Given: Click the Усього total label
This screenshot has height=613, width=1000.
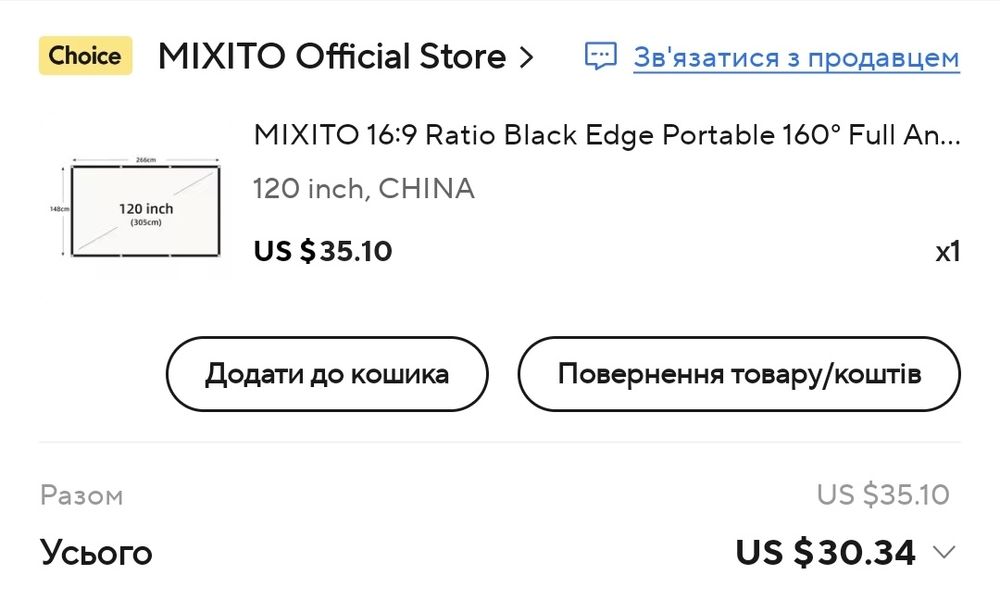Looking at the screenshot, I should pyautogui.click(x=96, y=552).
